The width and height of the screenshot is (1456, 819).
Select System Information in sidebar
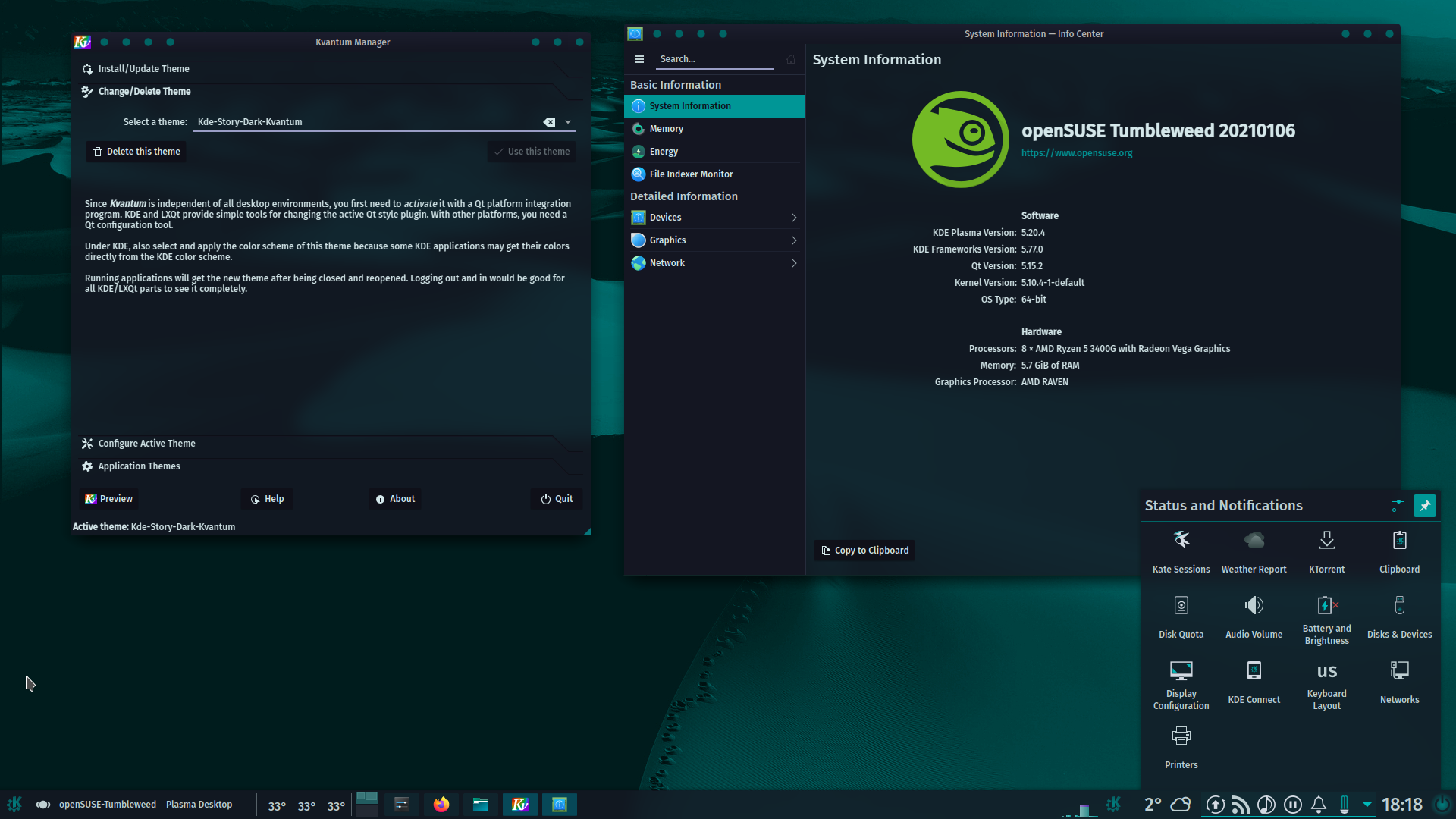coord(714,106)
